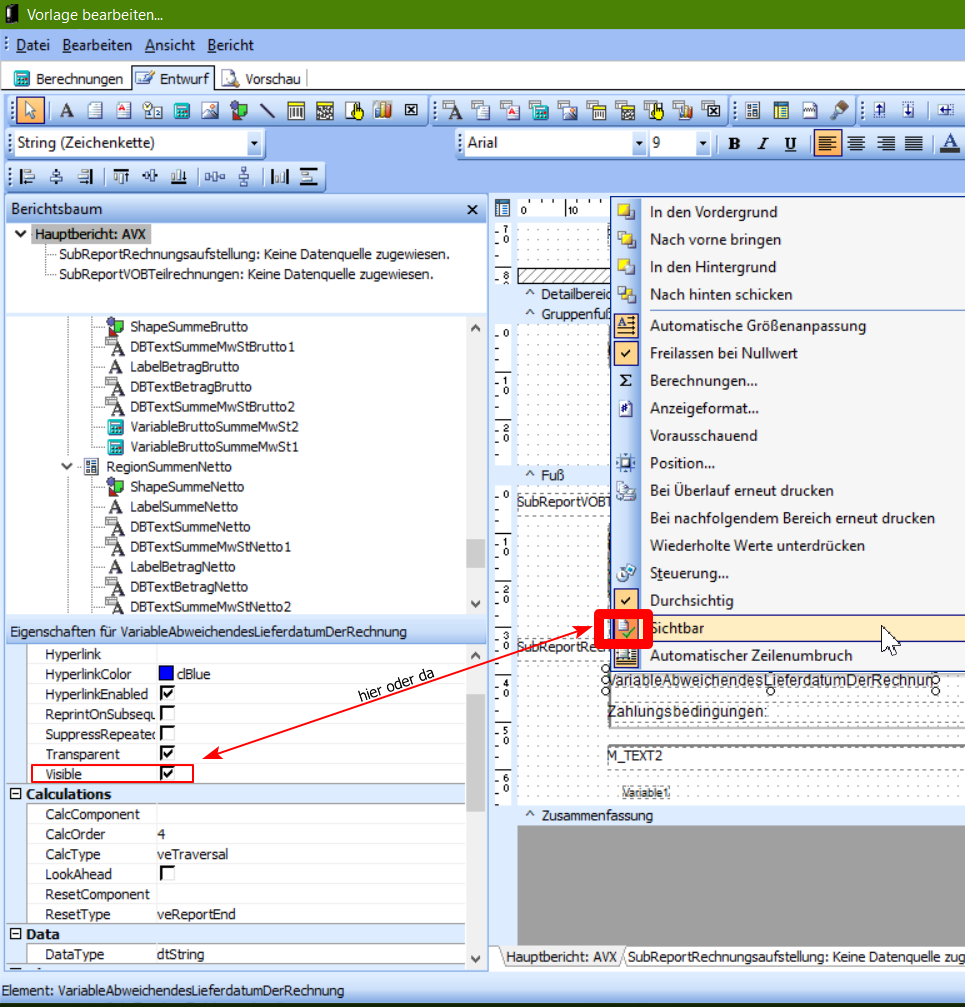
Task: Enable the ReprintOnSubsequent checkbox
Action: (x=167, y=713)
